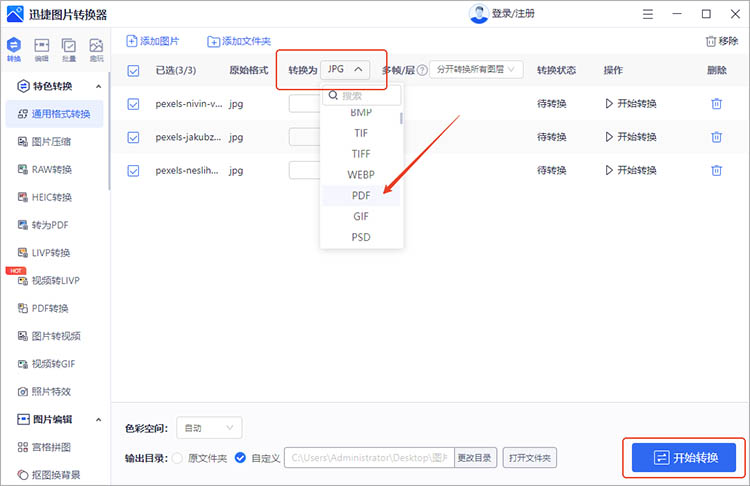Delete the pexels-neslih row with trash icon
The height and width of the screenshot is (486, 750).
click(716, 170)
